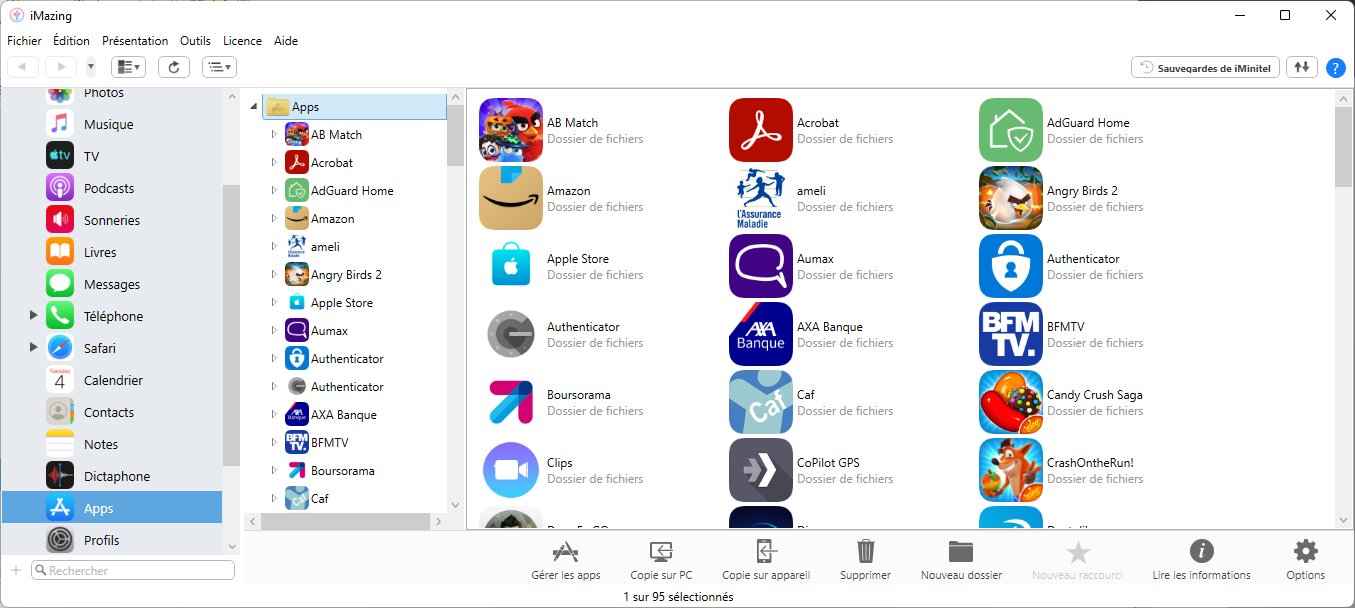The image size is (1355, 608).
Task: Open the transfers arrows button
Action: (x=1301, y=67)
